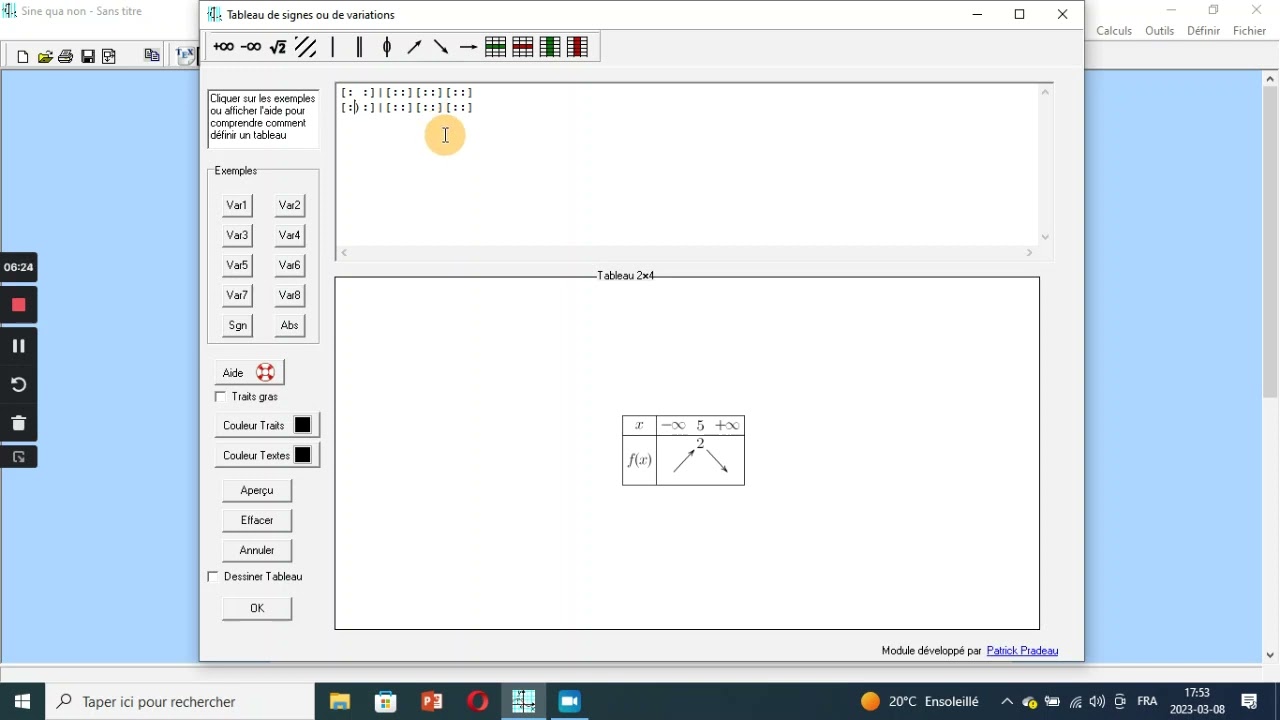The height and width of the screenshot is (720, 1280).
Task: Show hidden icons in system tray
Action: pos(1007,702)
